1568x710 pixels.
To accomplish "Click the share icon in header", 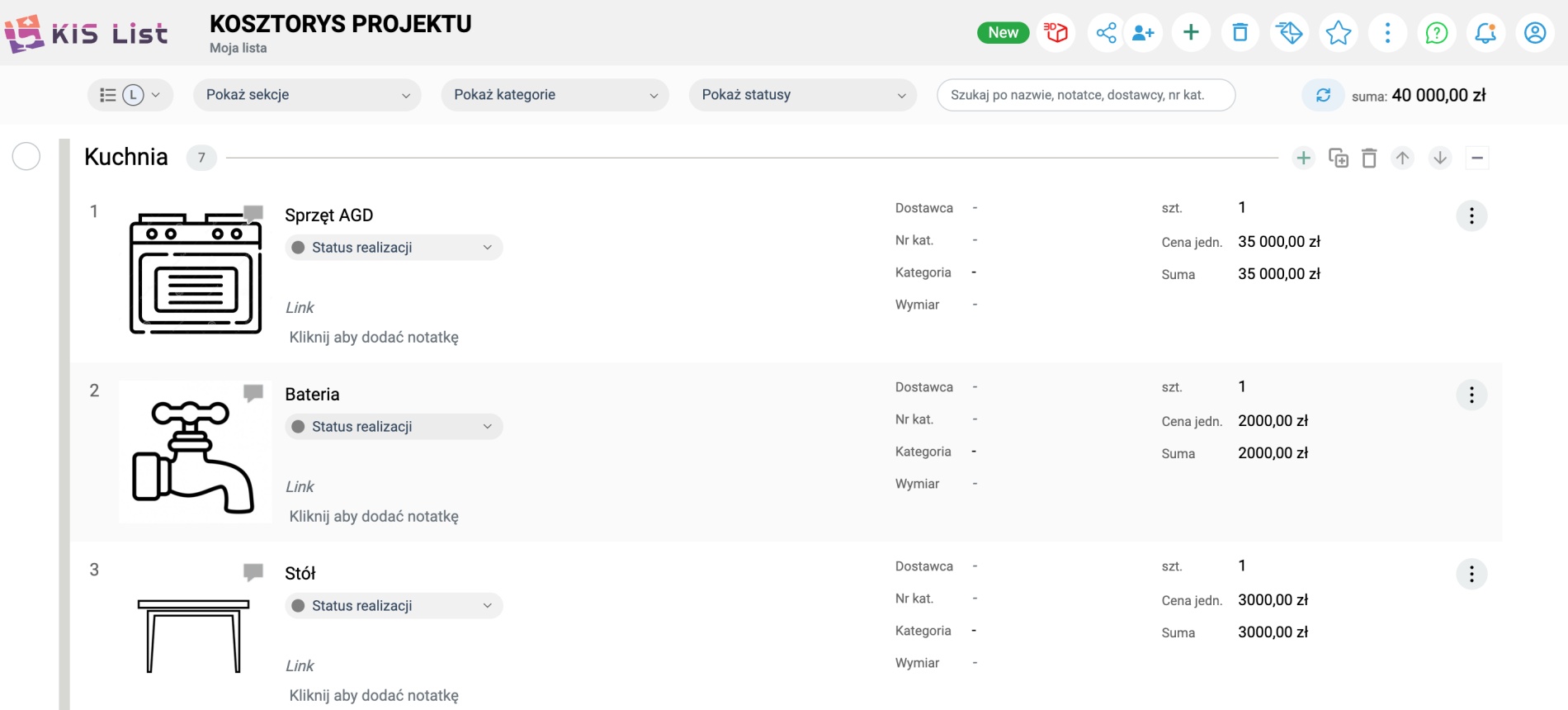I will click(1106, 33).
